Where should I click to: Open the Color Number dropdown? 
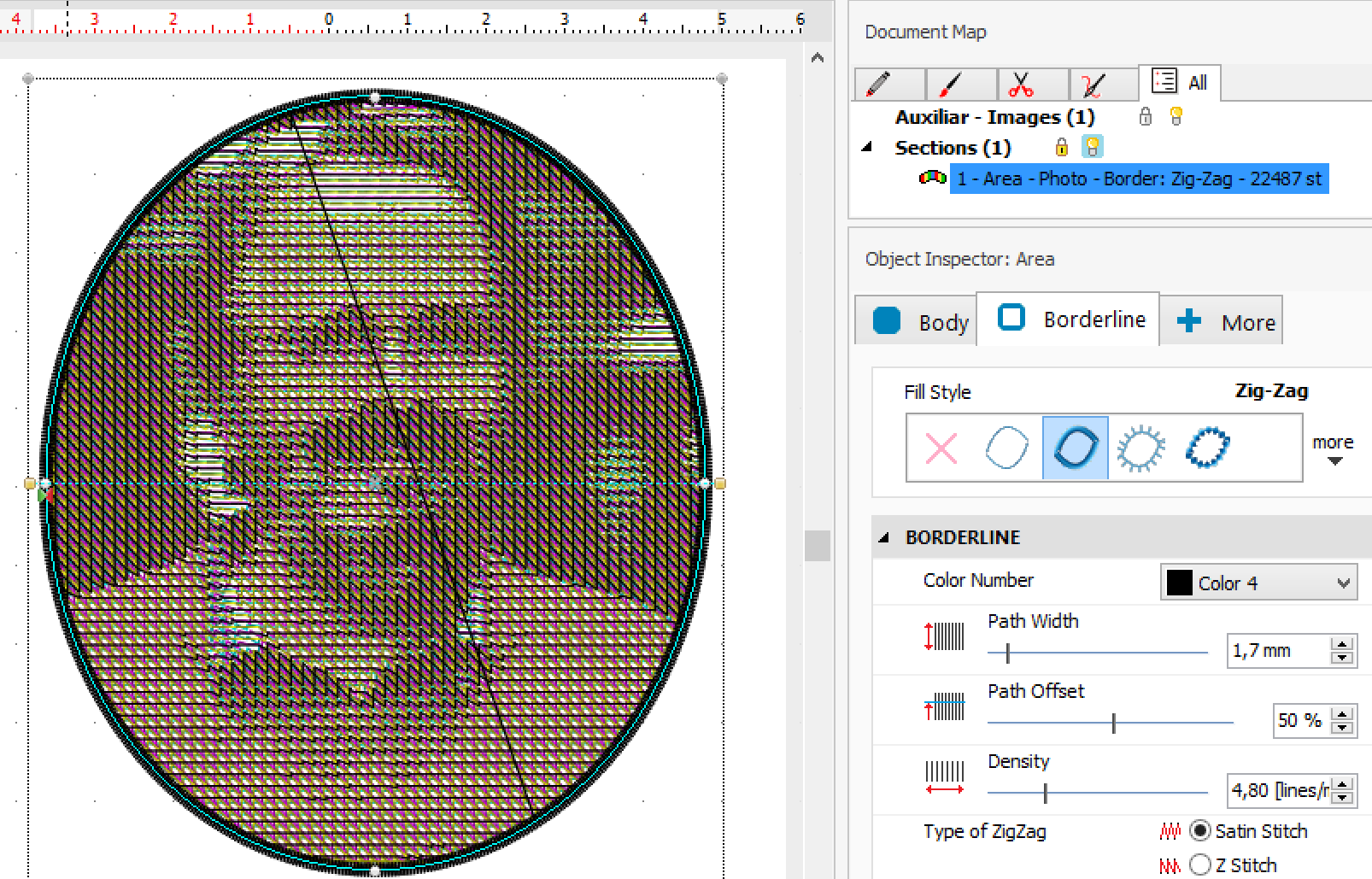coord(1258,583)
